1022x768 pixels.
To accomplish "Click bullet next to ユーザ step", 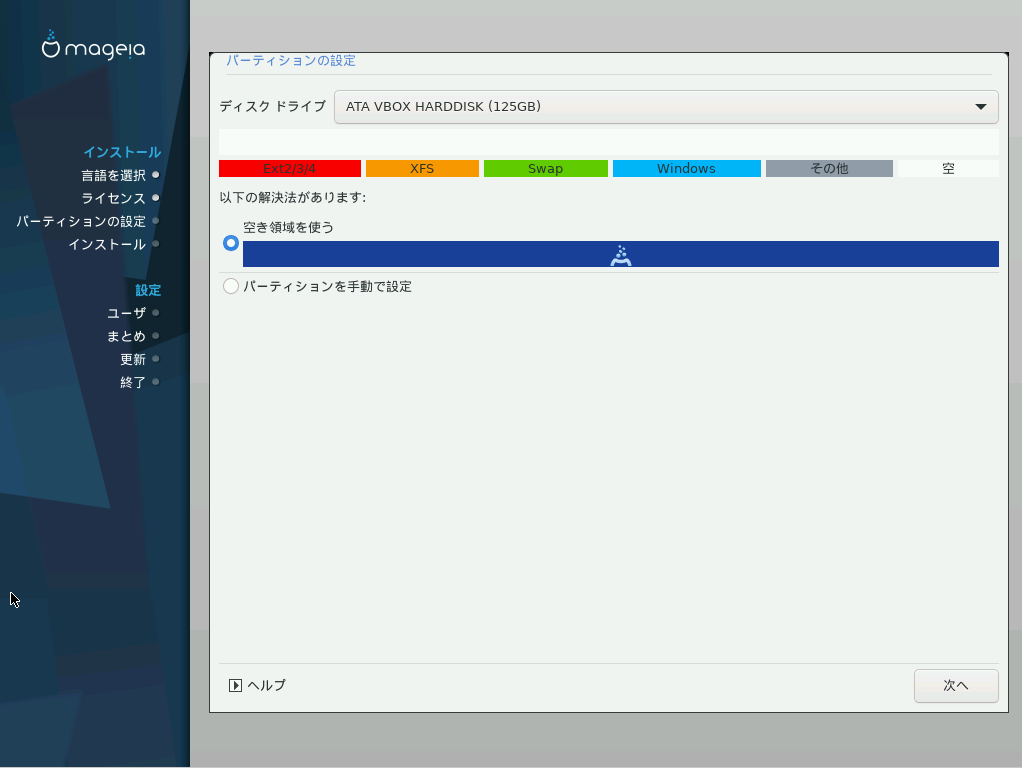I will [156, 313].
